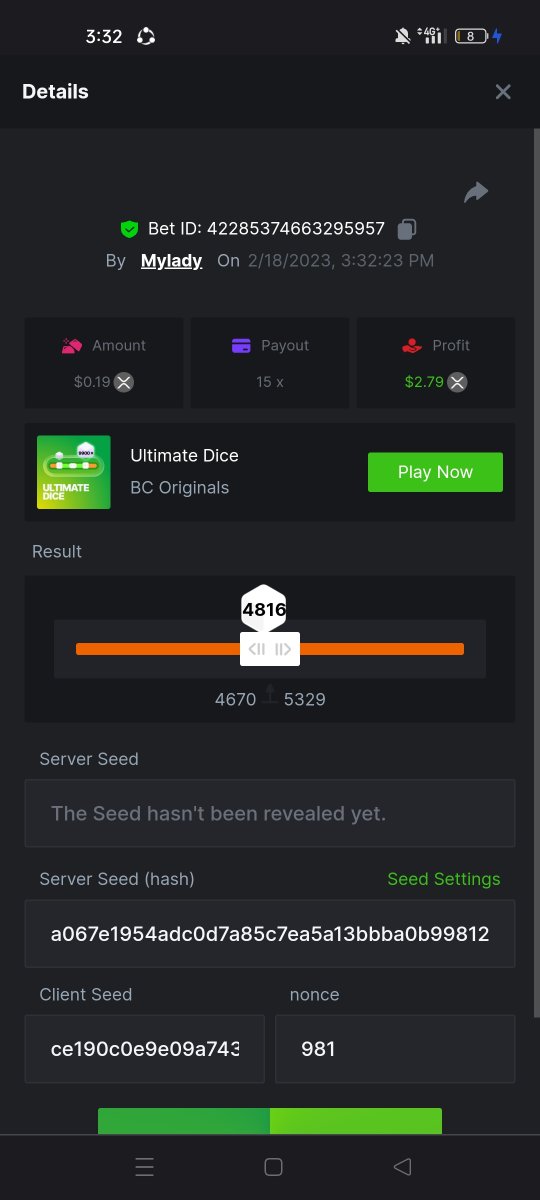Select the Server Seed hash field
540x1200 pixels.
270,934
